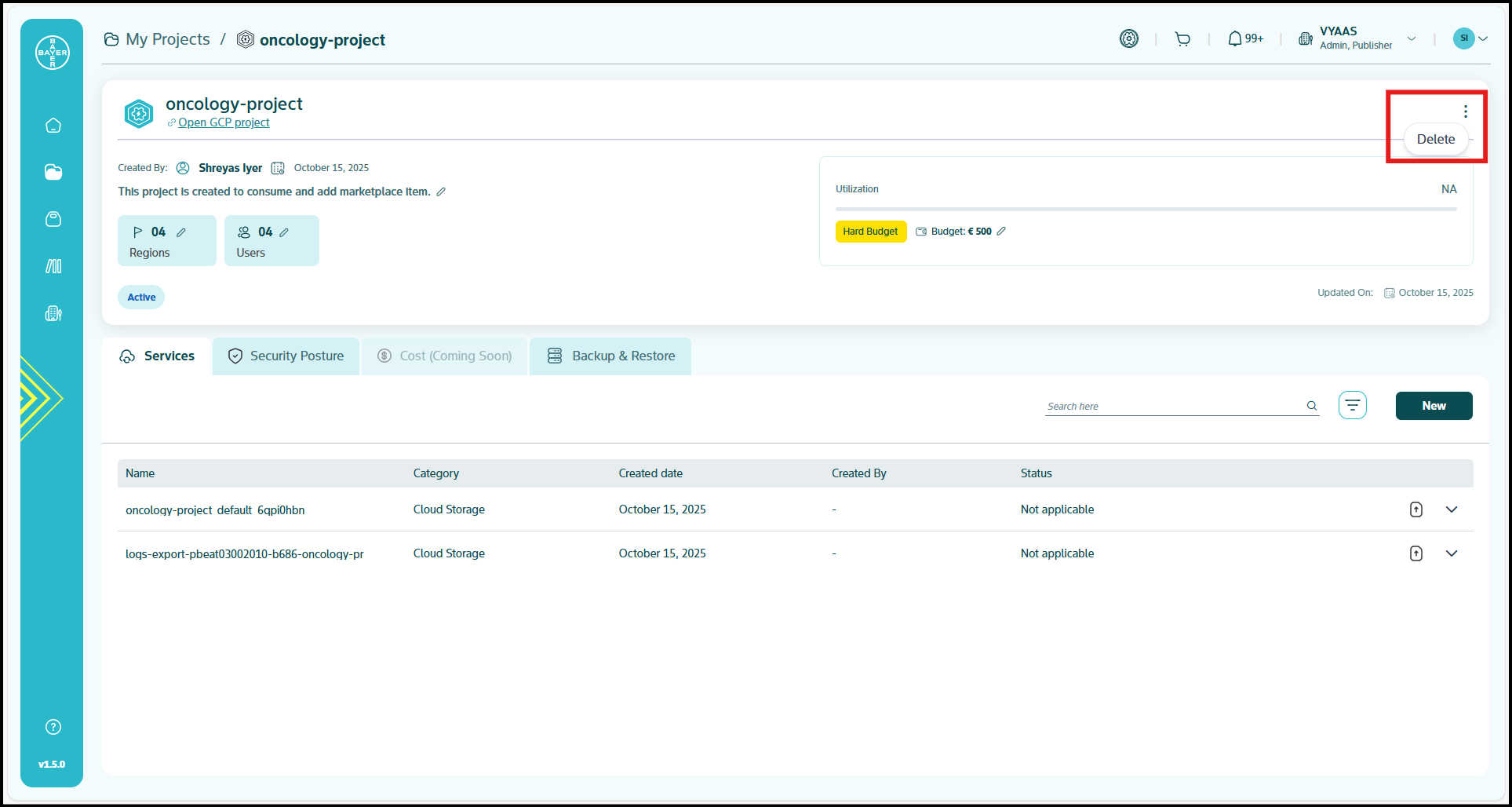Switch to the Backup & Restore tab

click(x=611, y=356)
